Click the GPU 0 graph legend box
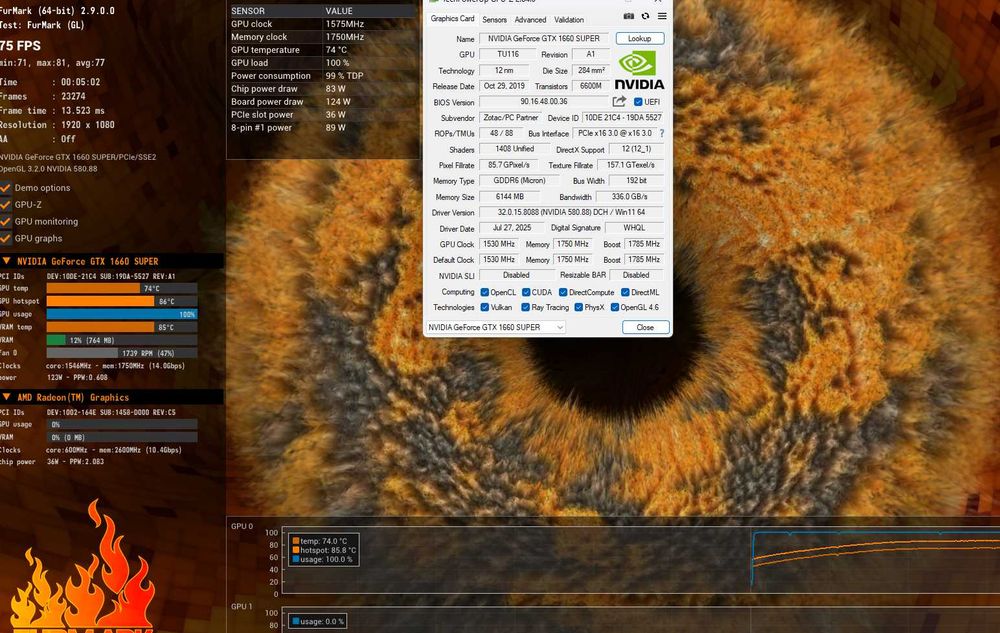 (323, 549)
